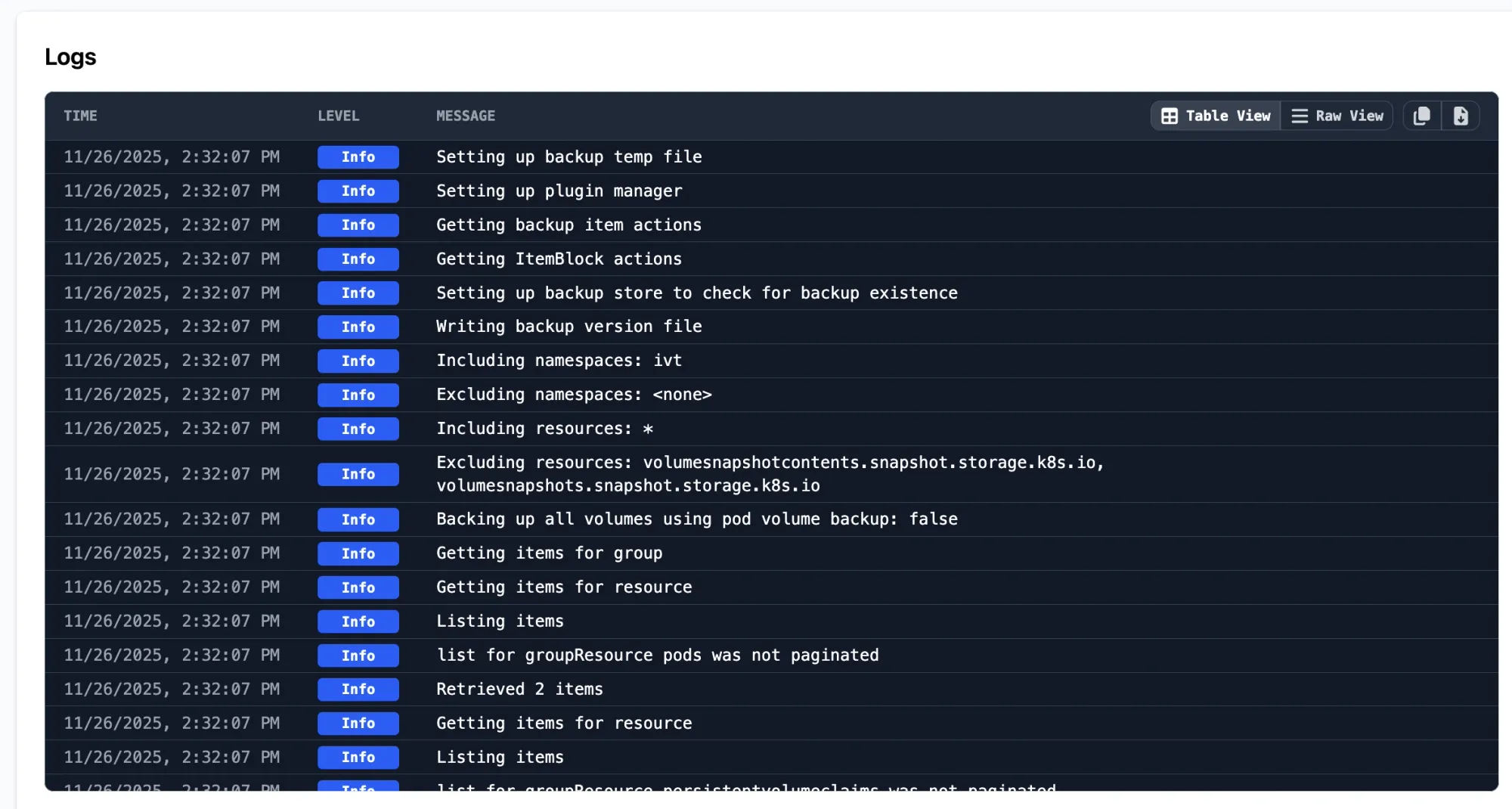This screenshot has width=1512, height=809.
Task: Click the grid icon beside Table View
Action: click(1169, 116)
